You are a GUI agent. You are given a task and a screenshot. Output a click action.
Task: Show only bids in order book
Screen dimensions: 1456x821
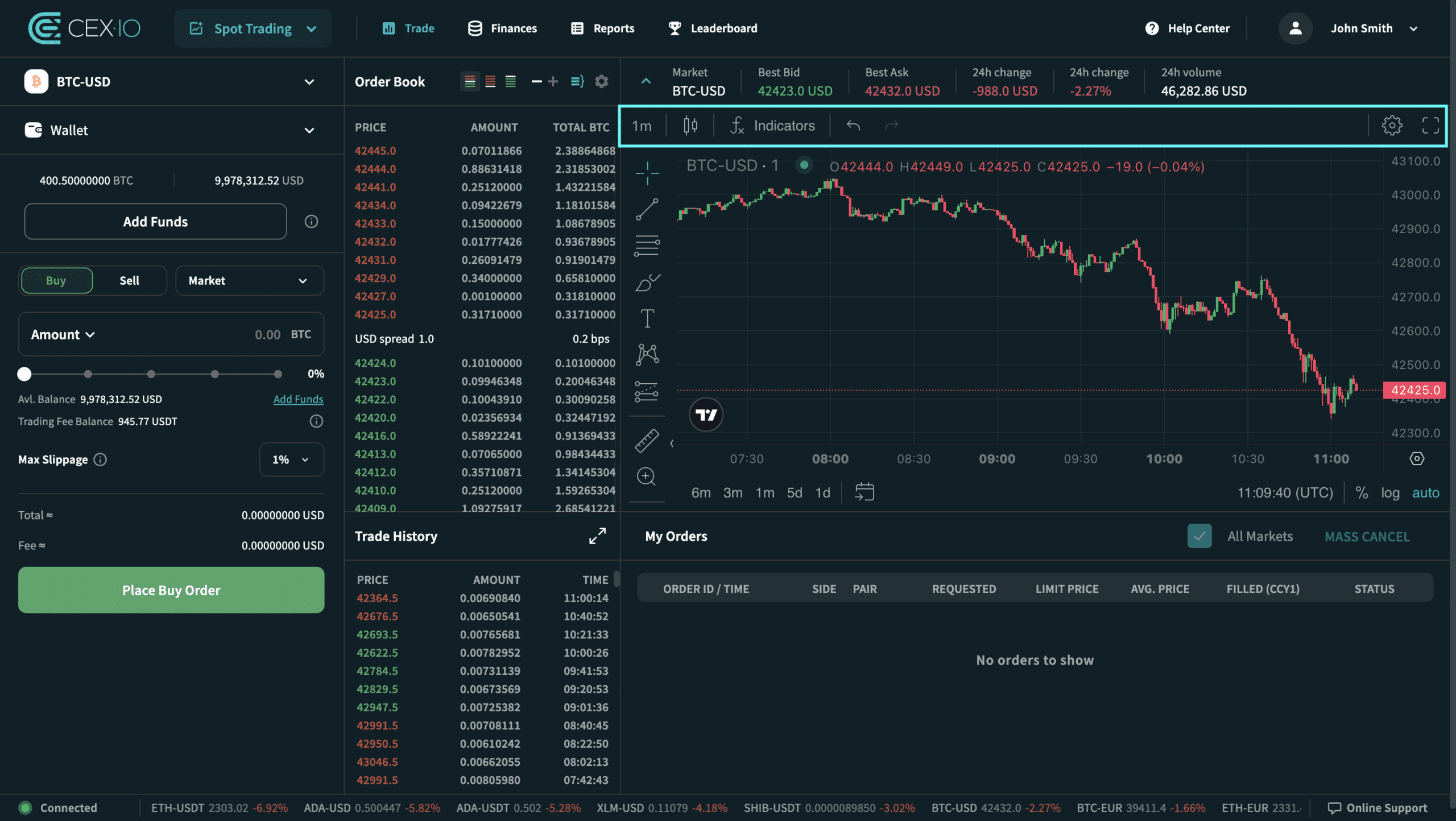point(511,82)
